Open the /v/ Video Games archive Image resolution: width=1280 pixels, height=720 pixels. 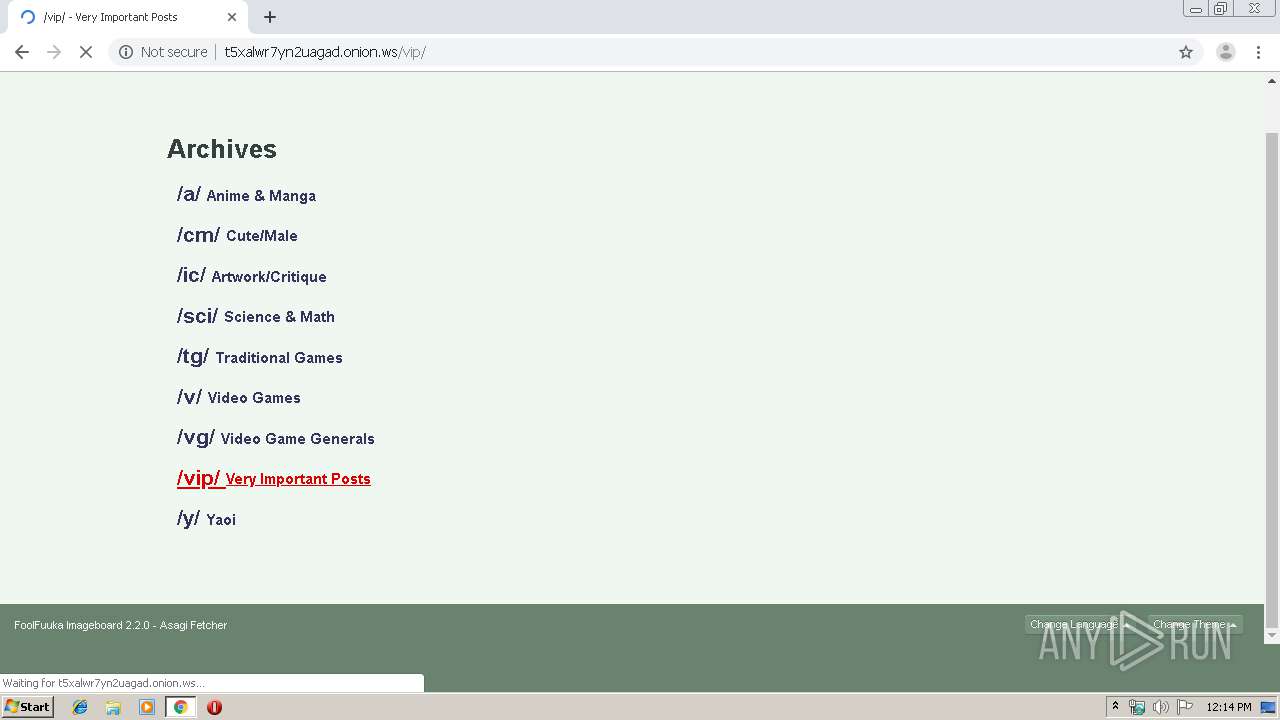[x=239, y=397]
